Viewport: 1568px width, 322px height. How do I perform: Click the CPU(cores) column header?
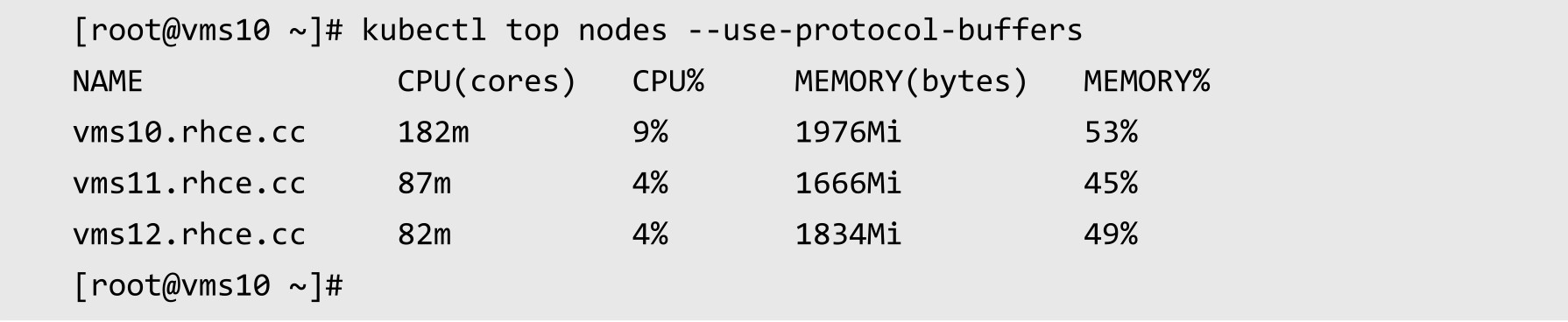pyautogui.click(x=487, y=81)
